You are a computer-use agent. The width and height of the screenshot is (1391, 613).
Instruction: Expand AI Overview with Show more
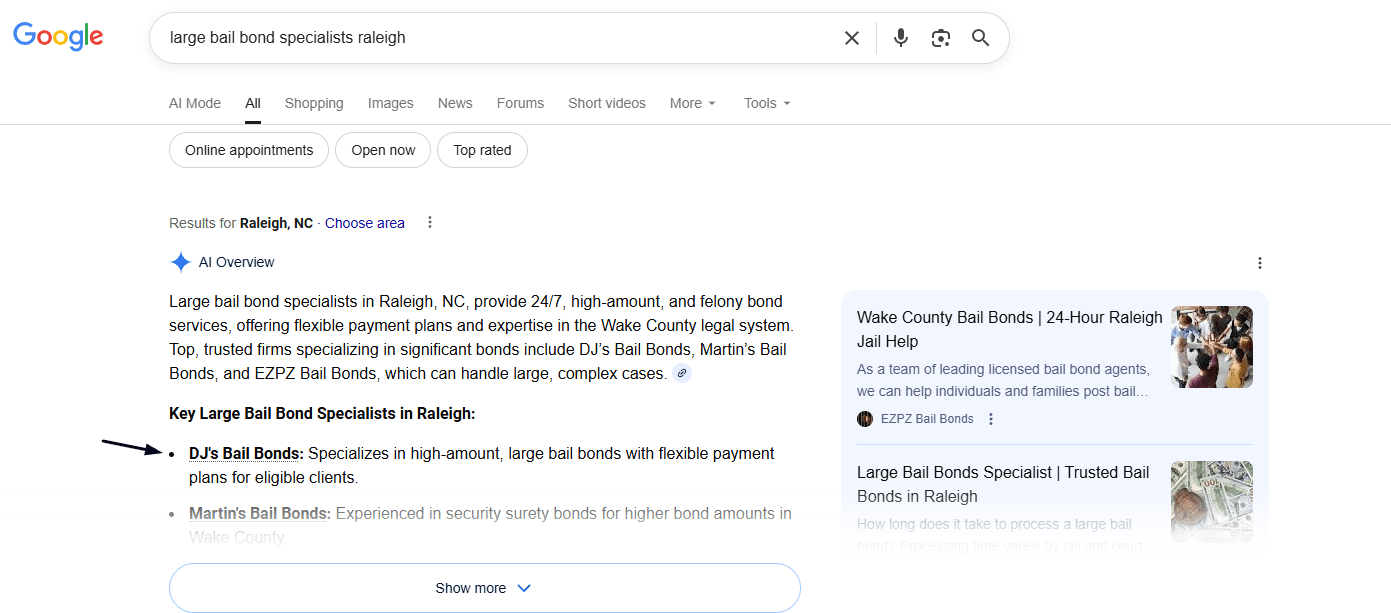[485, 588]
